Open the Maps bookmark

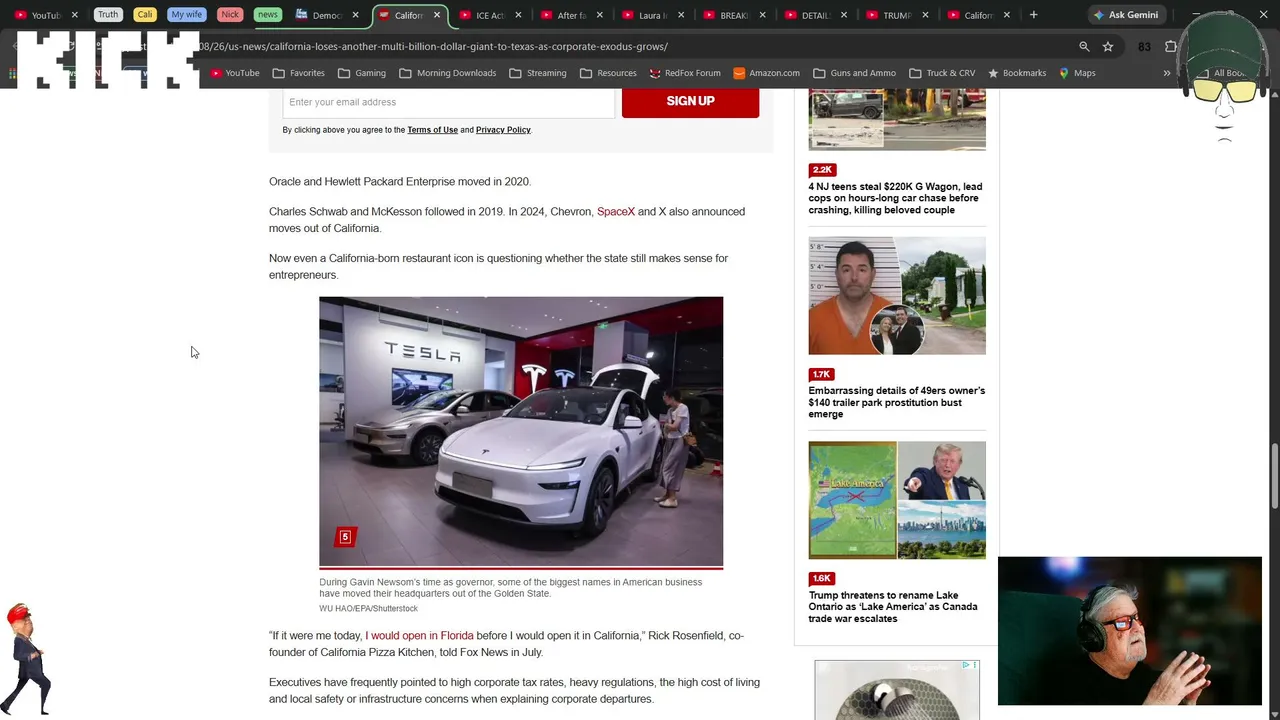coord(1078,73)
